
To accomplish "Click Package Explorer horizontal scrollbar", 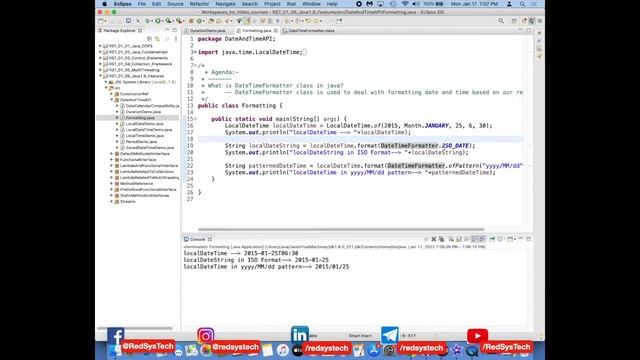I will pos(135,328).
